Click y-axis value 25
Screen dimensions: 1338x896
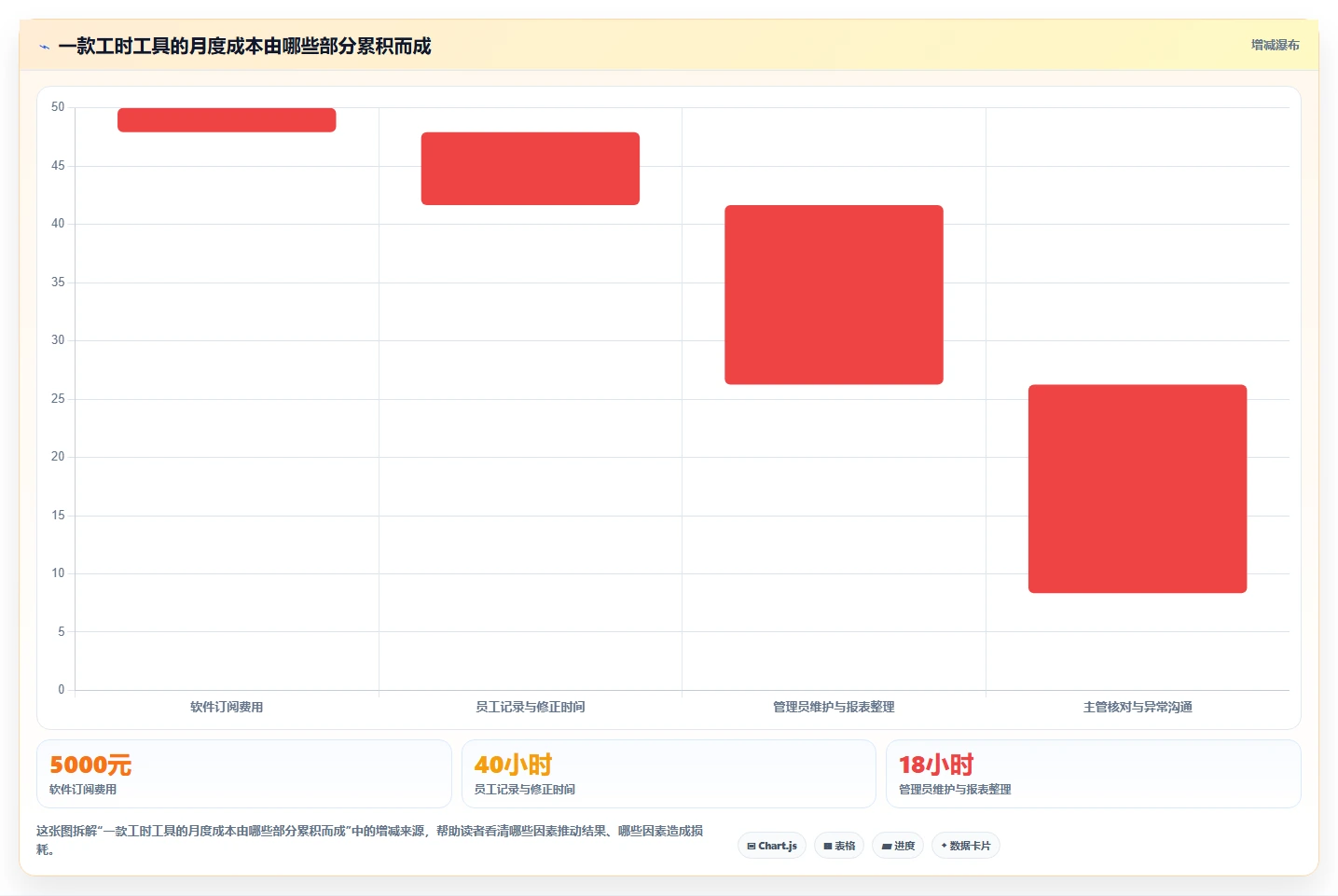pyautogui.click(x=58, y=399)
